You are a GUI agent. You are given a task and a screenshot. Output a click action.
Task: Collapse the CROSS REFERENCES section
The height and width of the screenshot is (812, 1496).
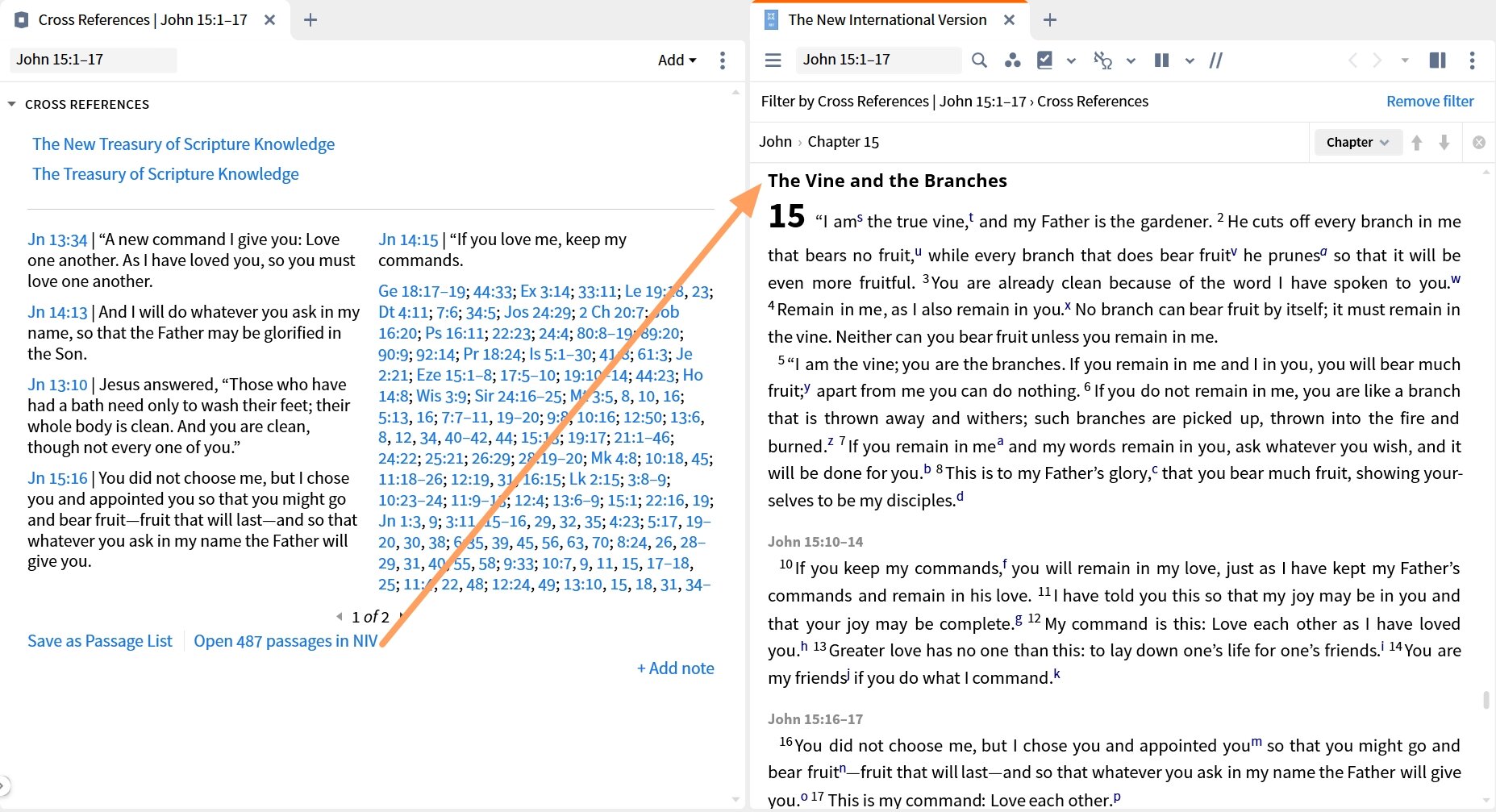pos(12,104)
